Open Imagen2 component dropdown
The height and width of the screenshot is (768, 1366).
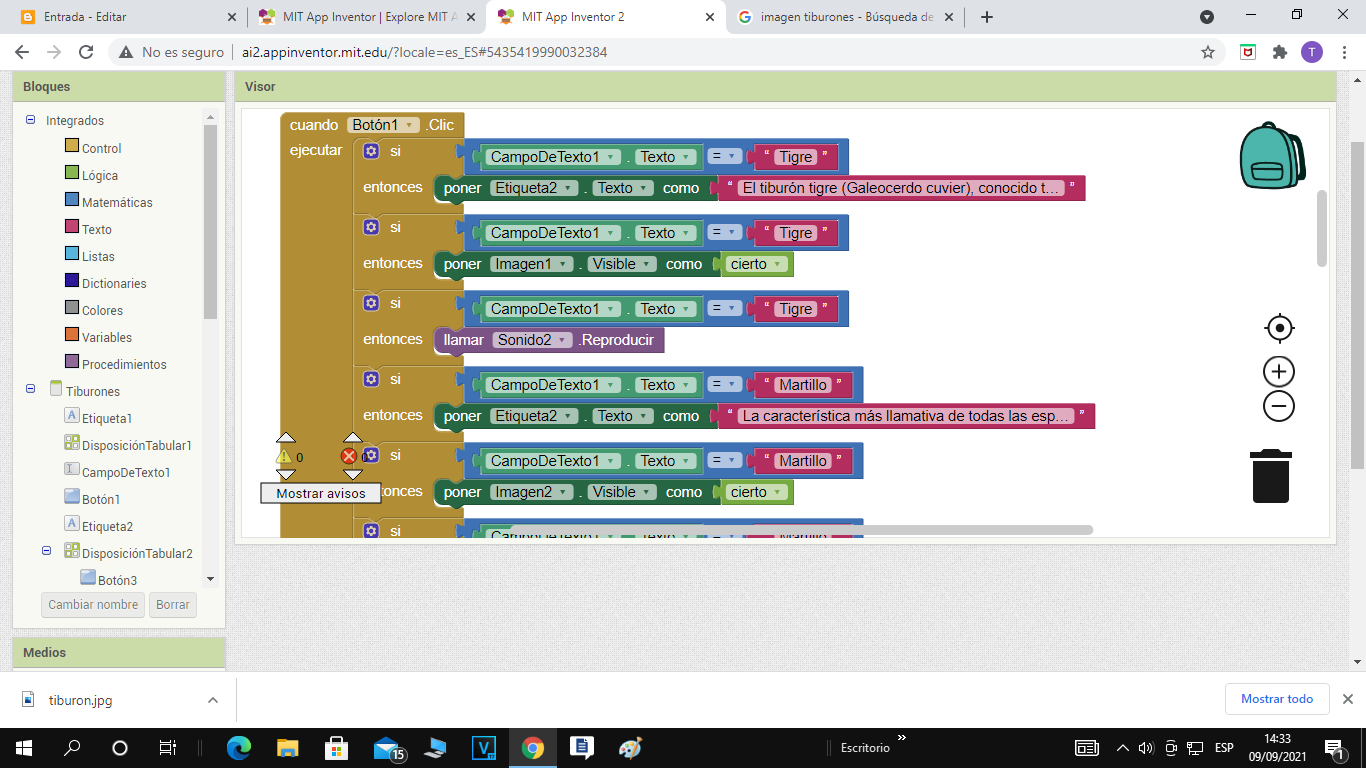[532, 492]
